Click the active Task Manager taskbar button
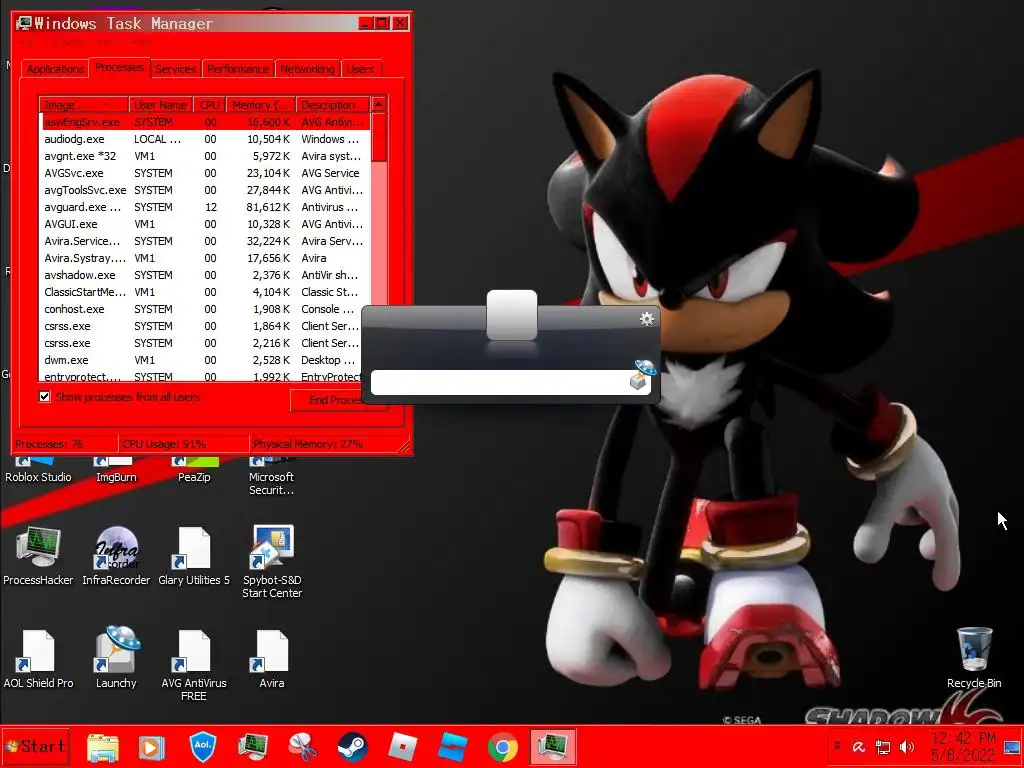Image resolution: width=1024 pixels, height=768 pixels. tap(552, 747)
